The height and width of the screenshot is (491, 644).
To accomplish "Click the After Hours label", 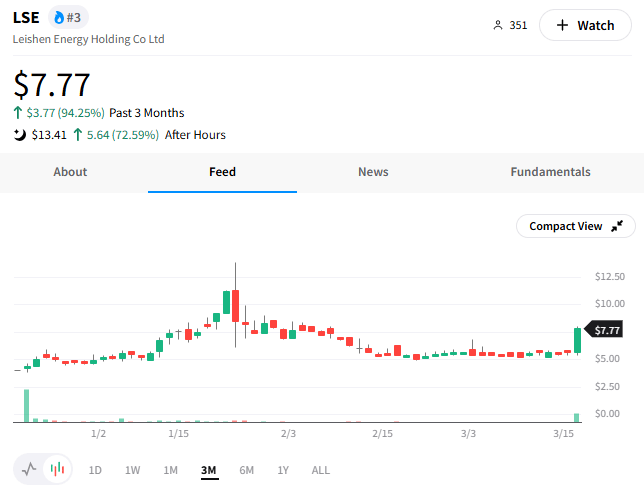I will 195,135.
